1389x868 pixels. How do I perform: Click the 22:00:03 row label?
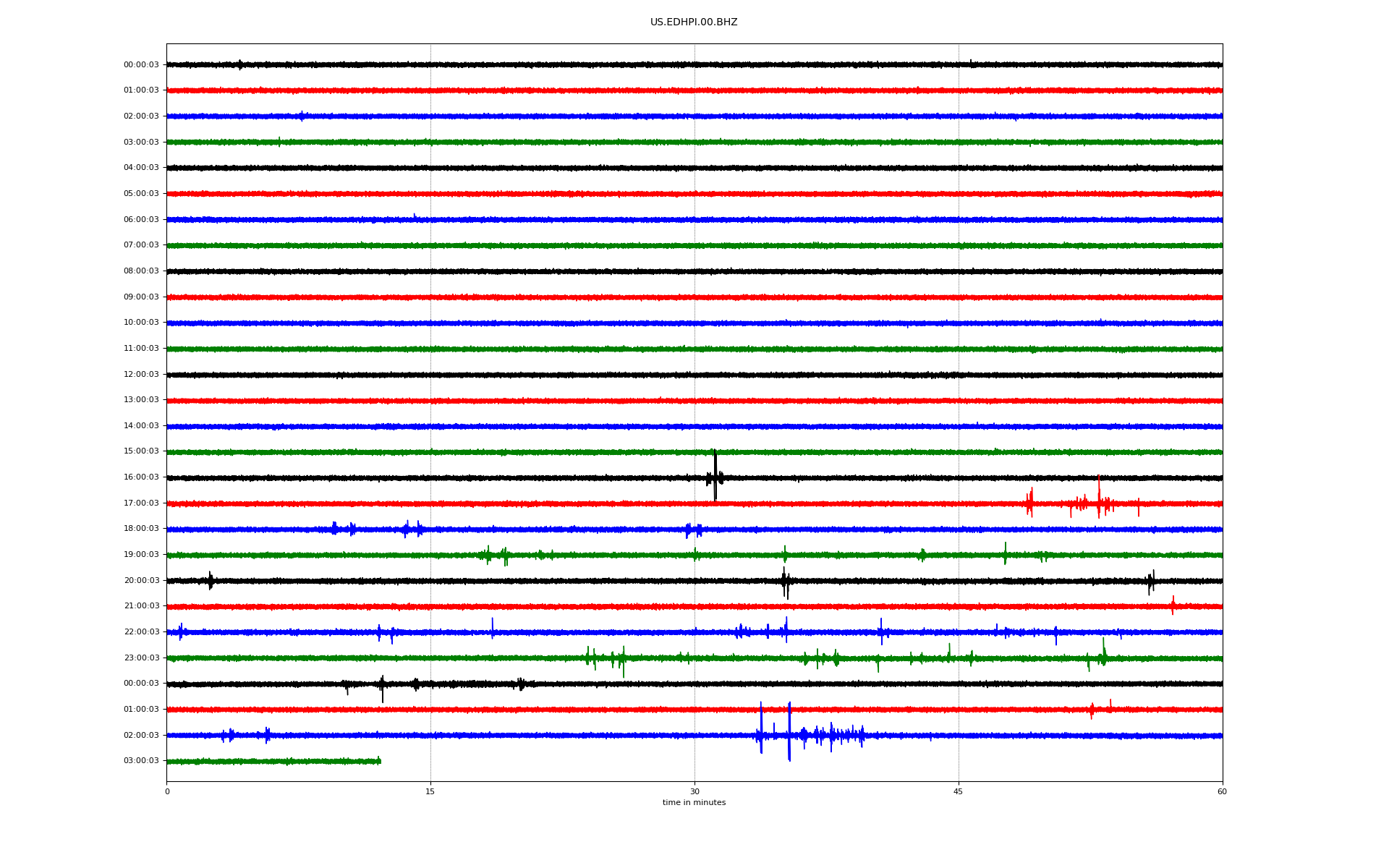(141, 632)
